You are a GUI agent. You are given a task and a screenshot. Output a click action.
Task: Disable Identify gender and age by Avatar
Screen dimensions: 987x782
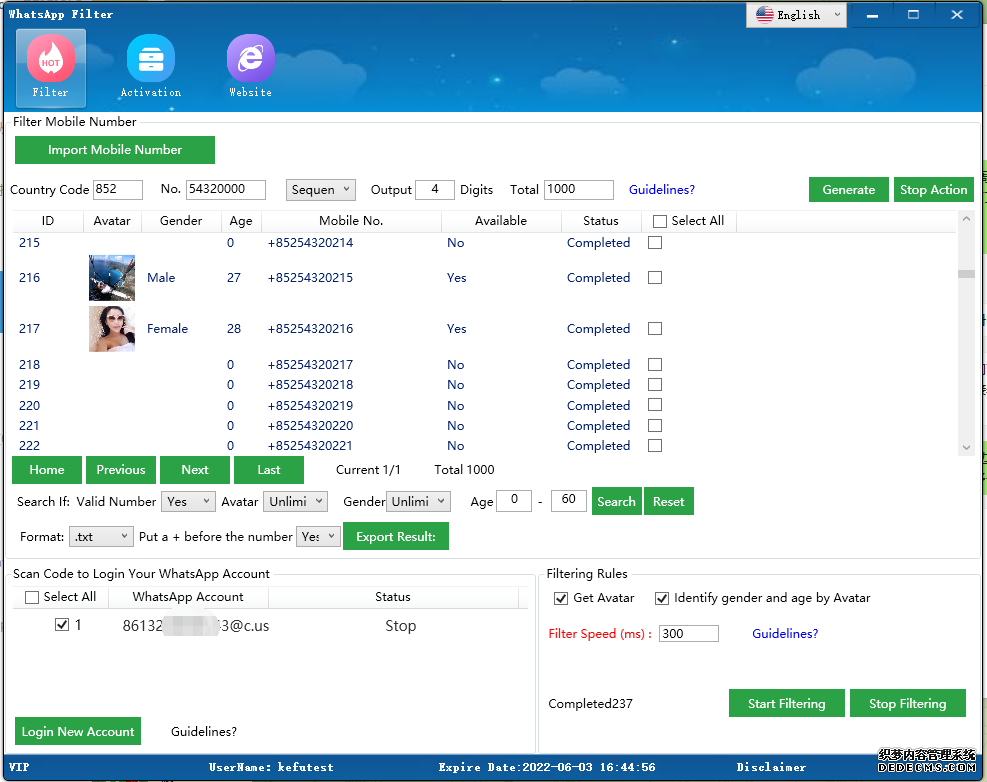(x=662, y=598)
